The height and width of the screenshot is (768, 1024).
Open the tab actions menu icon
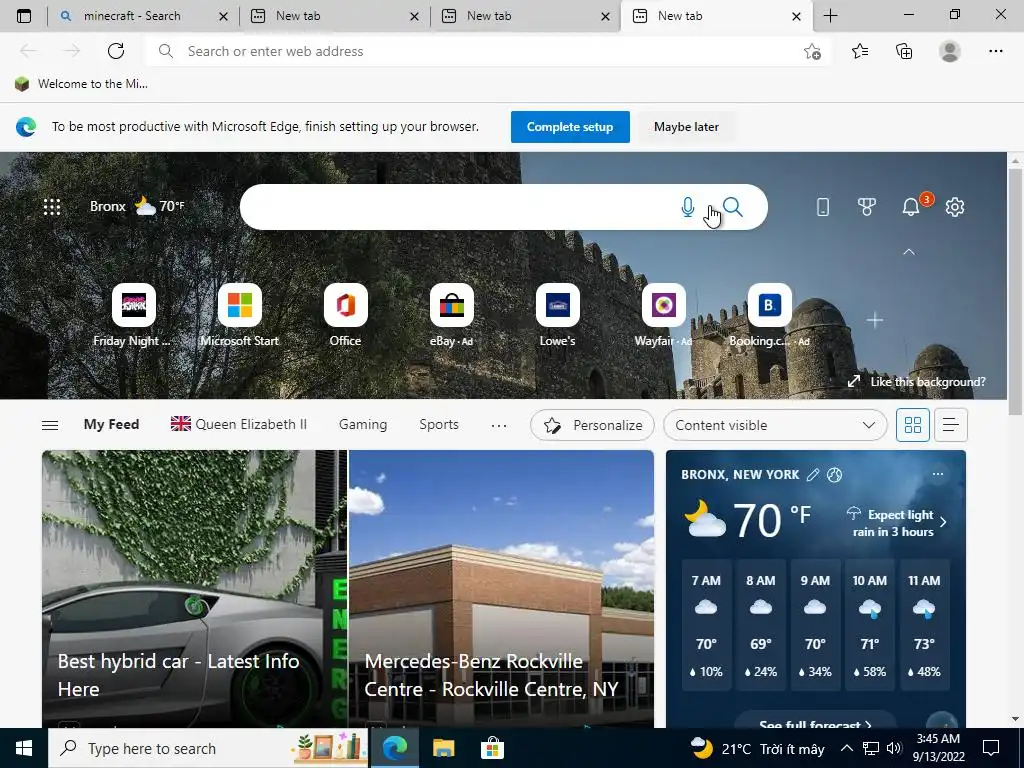pos(24,16)
